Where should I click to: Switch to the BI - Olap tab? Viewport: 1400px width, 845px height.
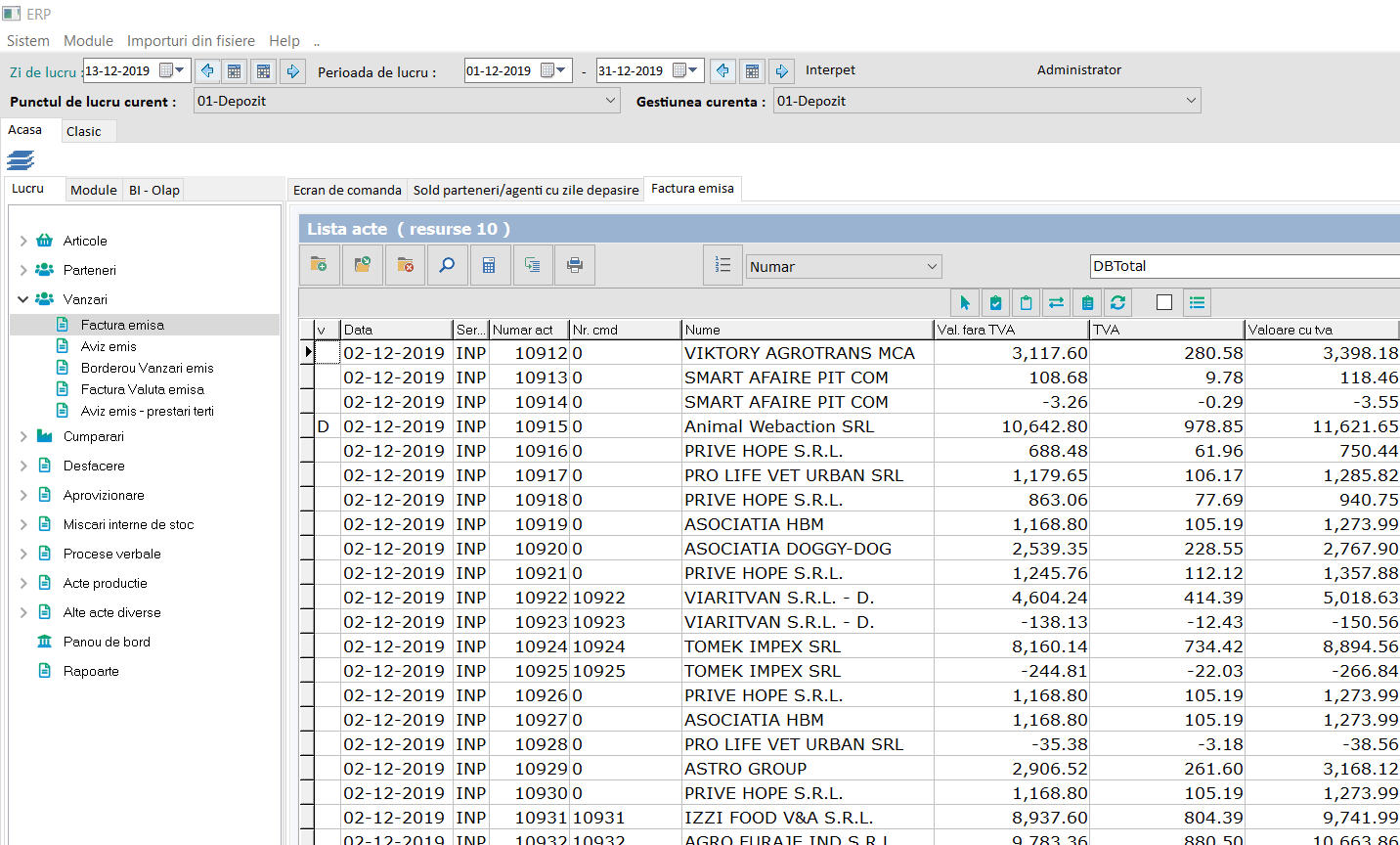154,190
